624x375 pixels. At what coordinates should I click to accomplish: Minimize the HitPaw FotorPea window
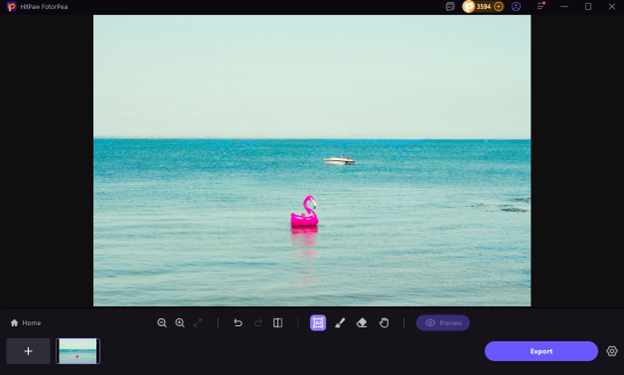[x=564, y=6]
